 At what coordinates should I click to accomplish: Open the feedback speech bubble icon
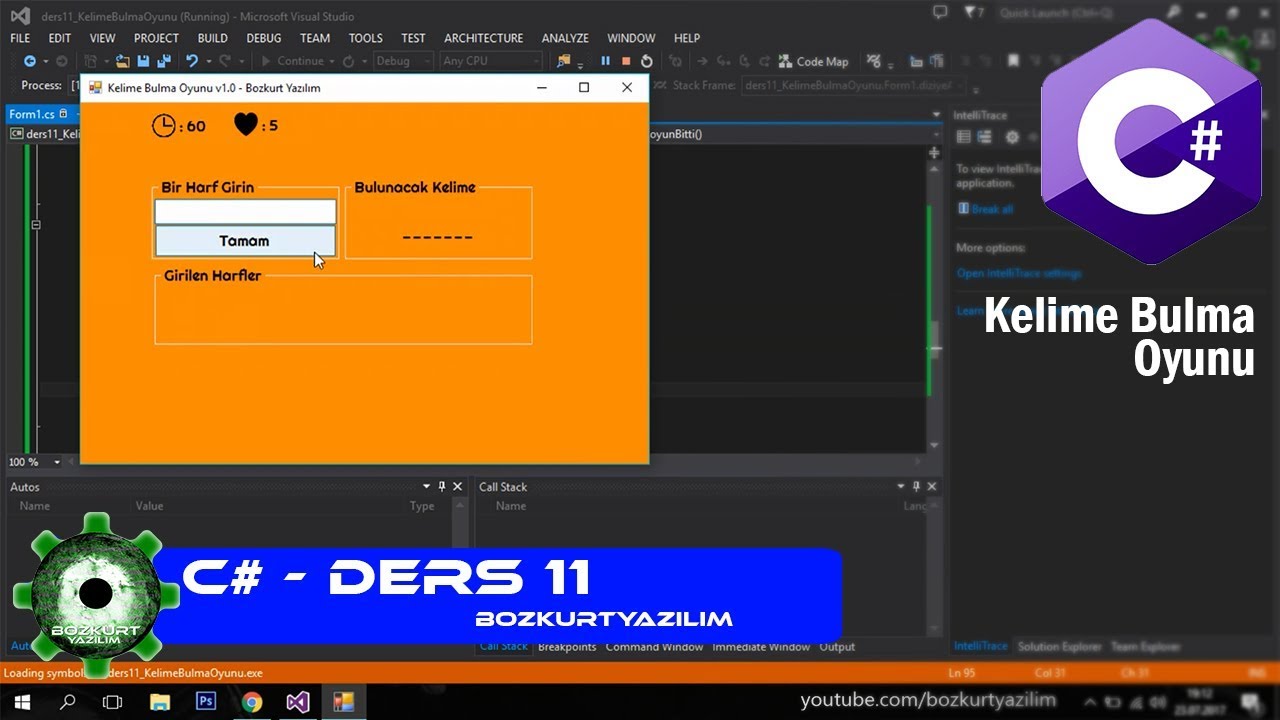click(939, 12)
